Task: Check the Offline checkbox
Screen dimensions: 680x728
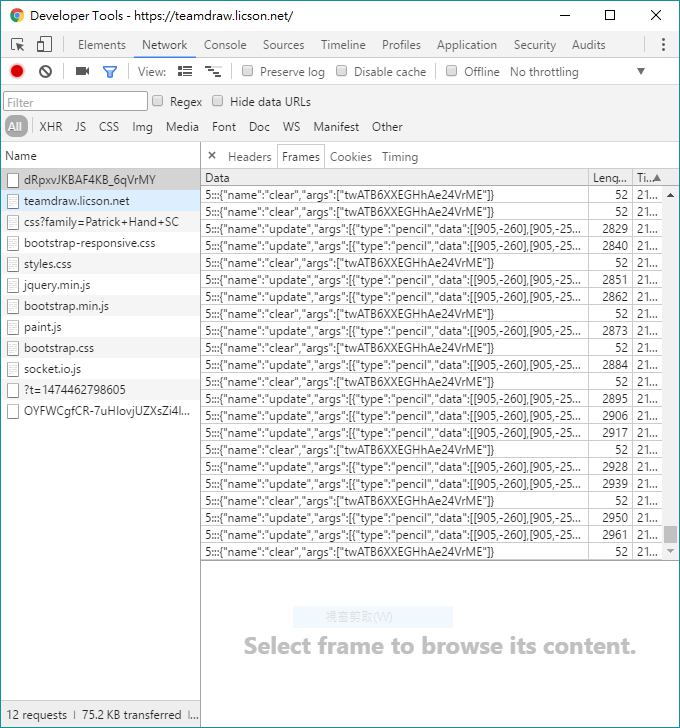Action: (451, 71)
